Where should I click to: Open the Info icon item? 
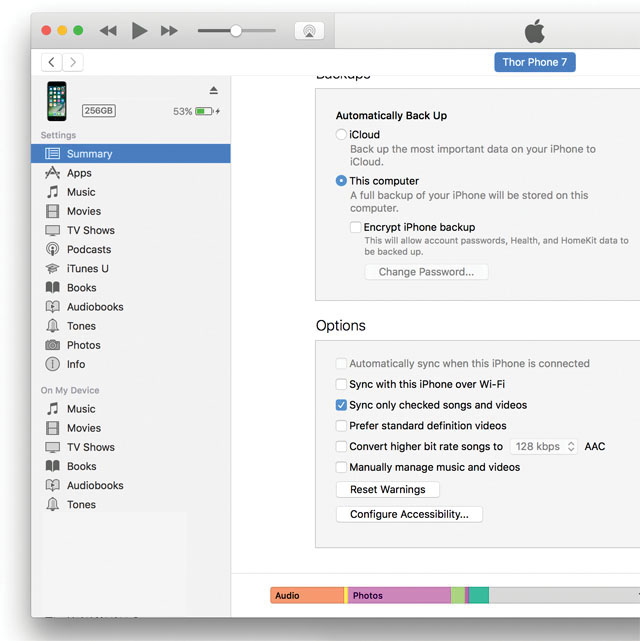coord(52,364)
